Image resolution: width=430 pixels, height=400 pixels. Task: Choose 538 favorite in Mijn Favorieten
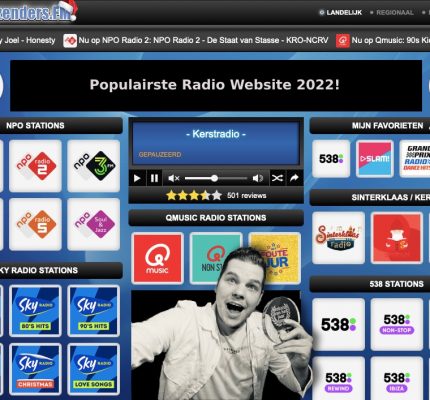[331, 159]
